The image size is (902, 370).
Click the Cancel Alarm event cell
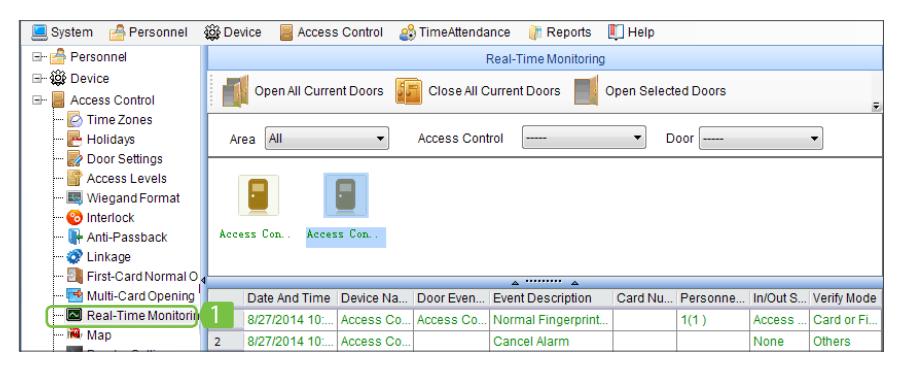click(551, 342)
